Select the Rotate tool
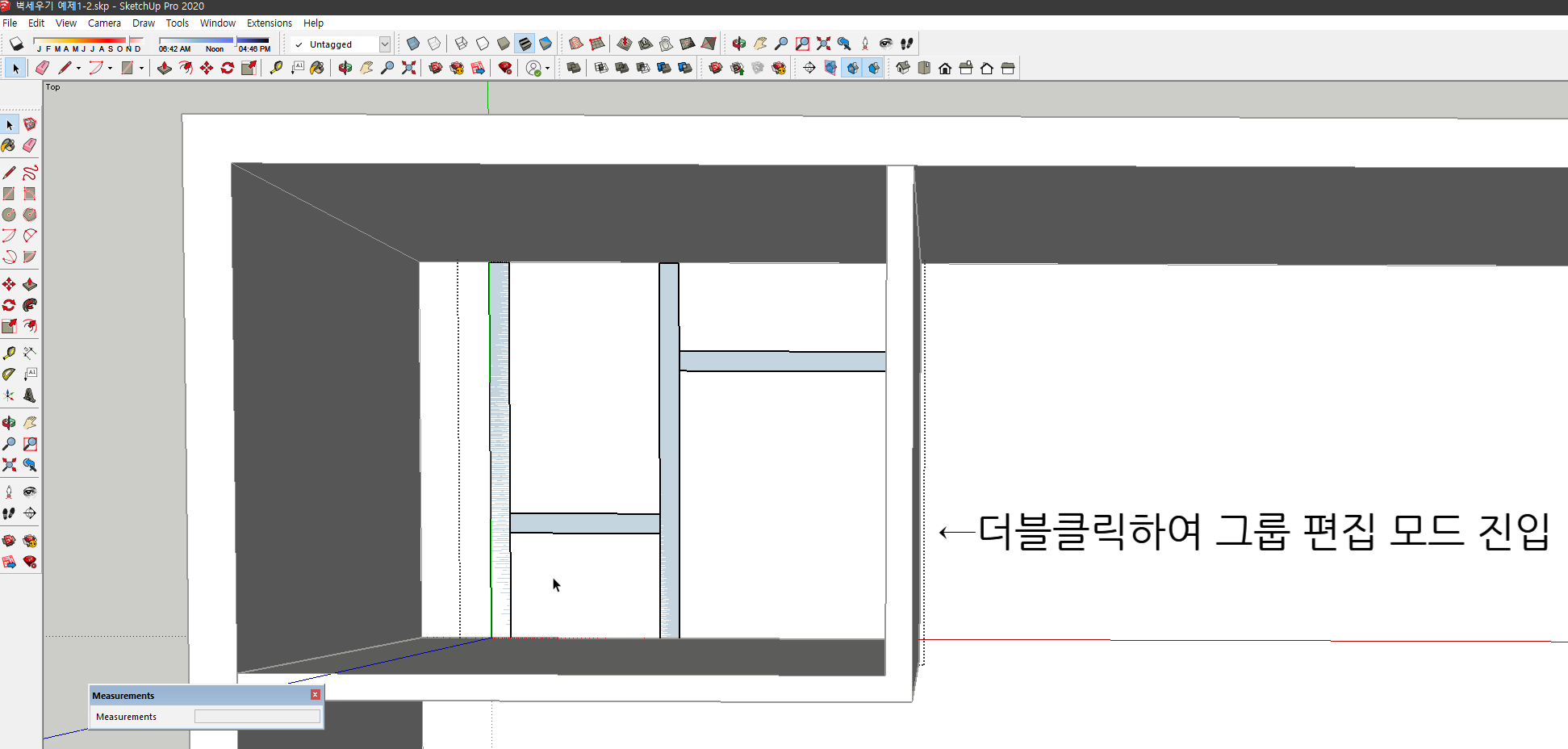The width and height of the screenshot is (1568, 749). pyautogui.click(x=226, y=68)
